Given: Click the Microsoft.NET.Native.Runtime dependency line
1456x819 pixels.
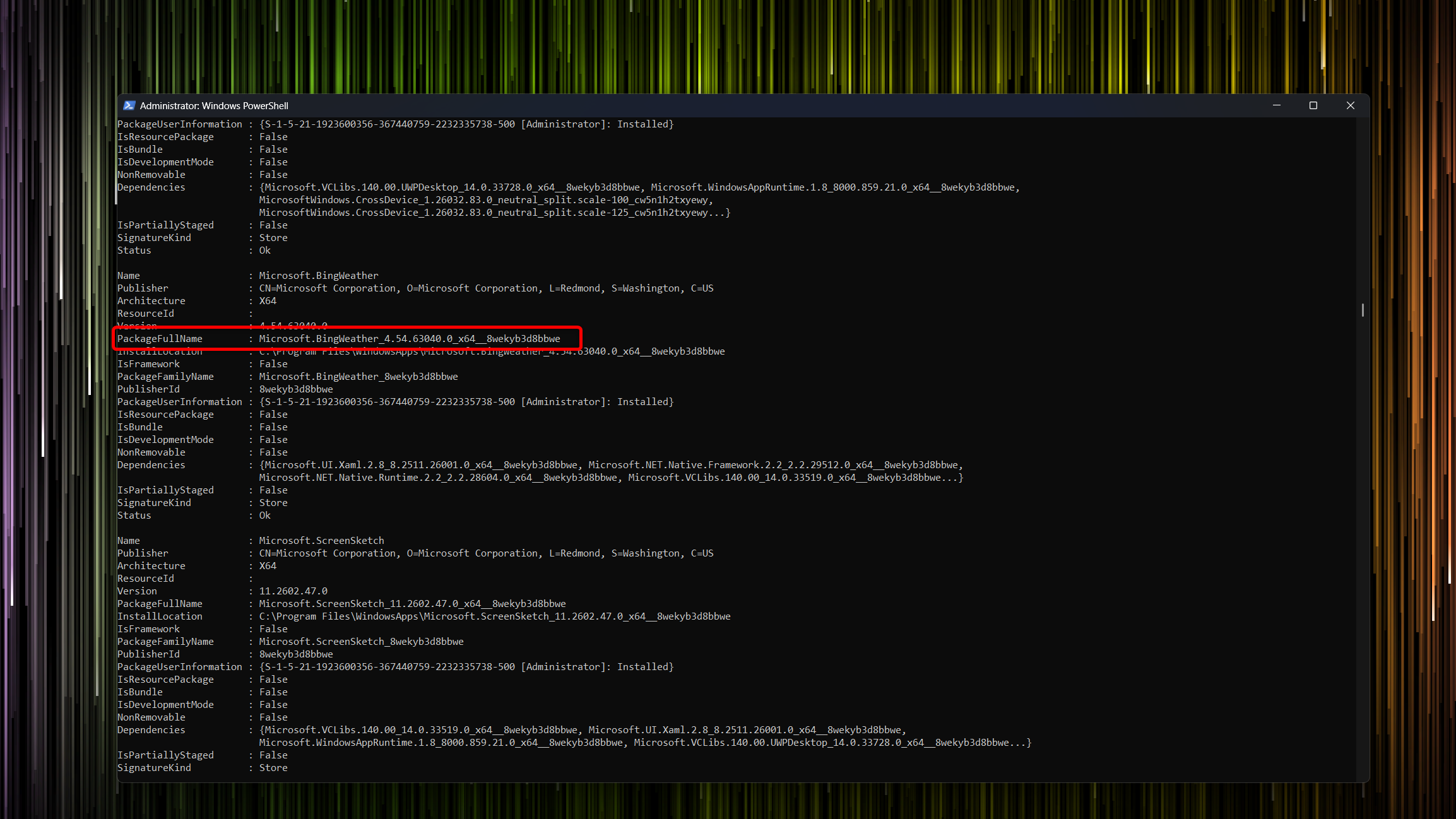Looking at the screenshot, I should pos(611,478).
